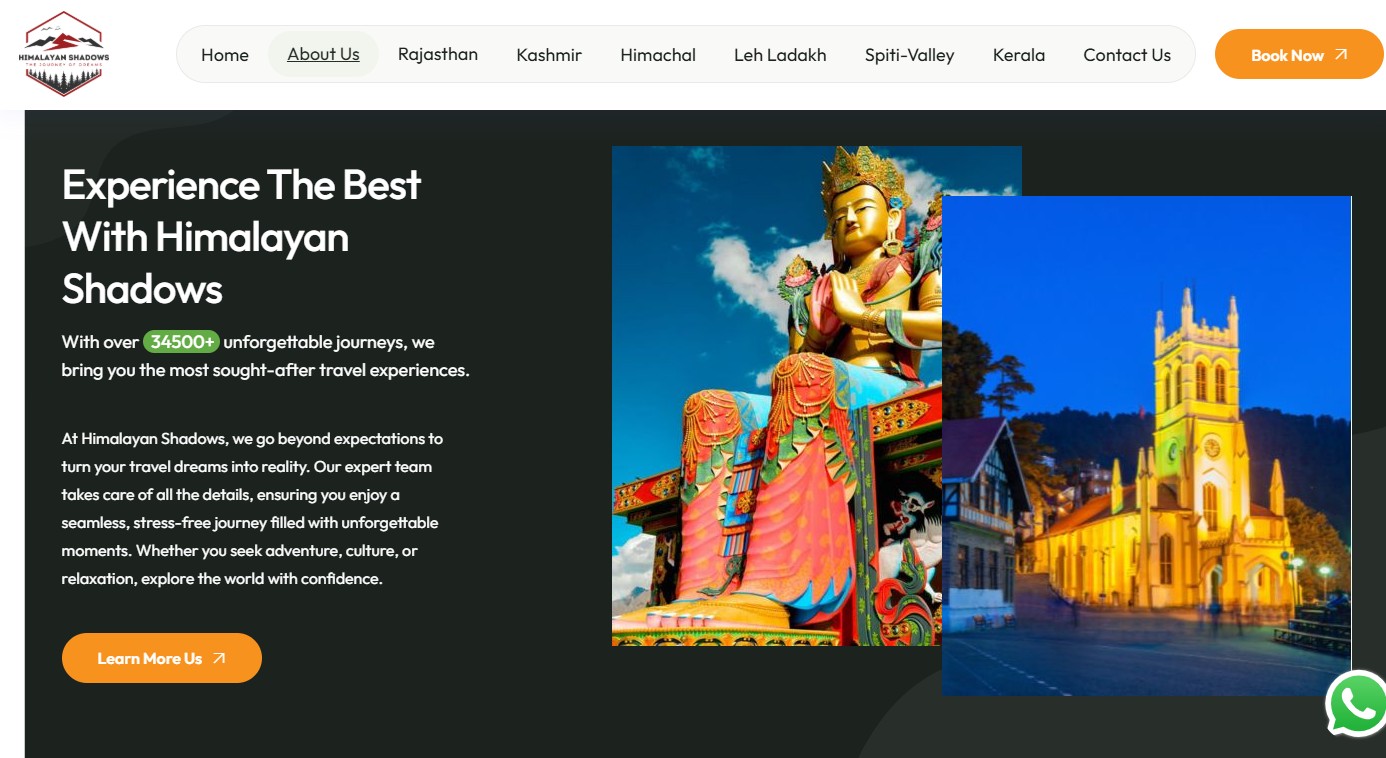This screenshot has width=1386, height=758.
Task: Open the WhatsApp chat icon
Action: [1357, 705]
